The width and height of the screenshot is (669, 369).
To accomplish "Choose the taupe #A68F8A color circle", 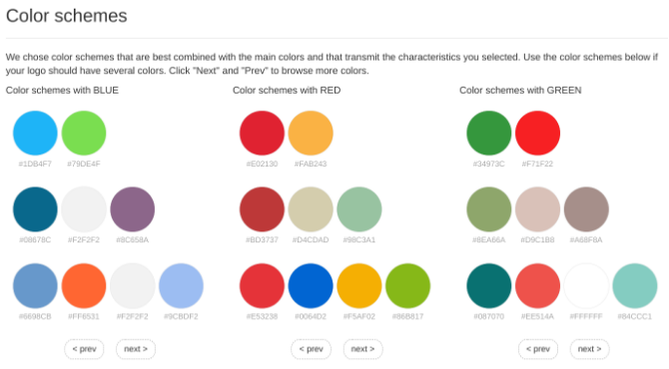I will point(586,209).
